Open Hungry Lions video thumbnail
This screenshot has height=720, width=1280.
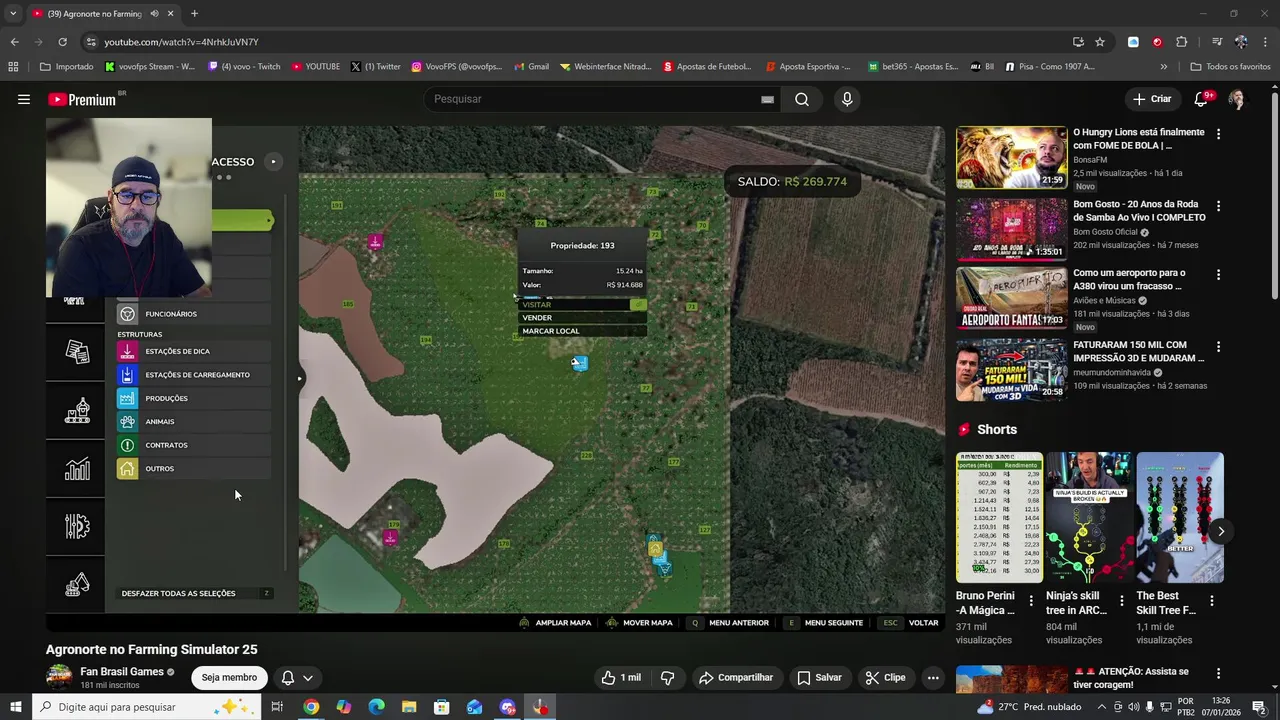[1011, 156]
